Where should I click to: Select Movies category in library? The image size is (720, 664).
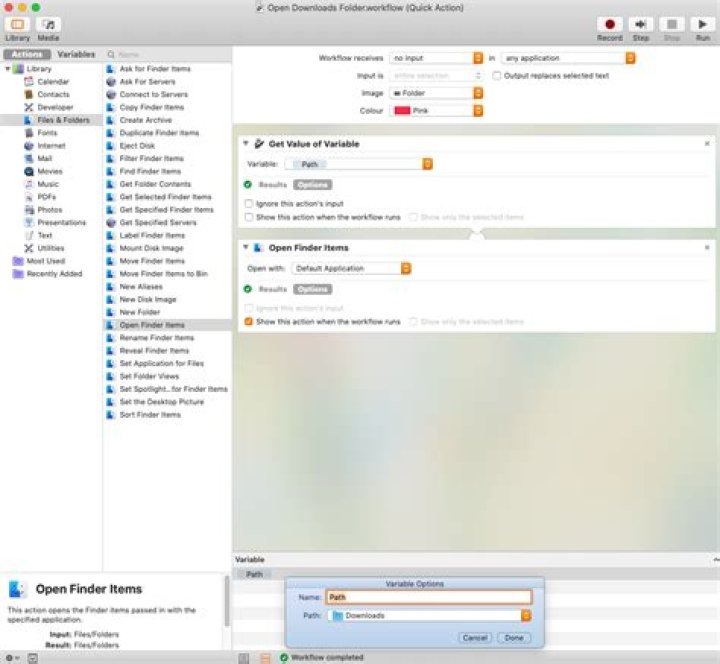click(50, 171)
